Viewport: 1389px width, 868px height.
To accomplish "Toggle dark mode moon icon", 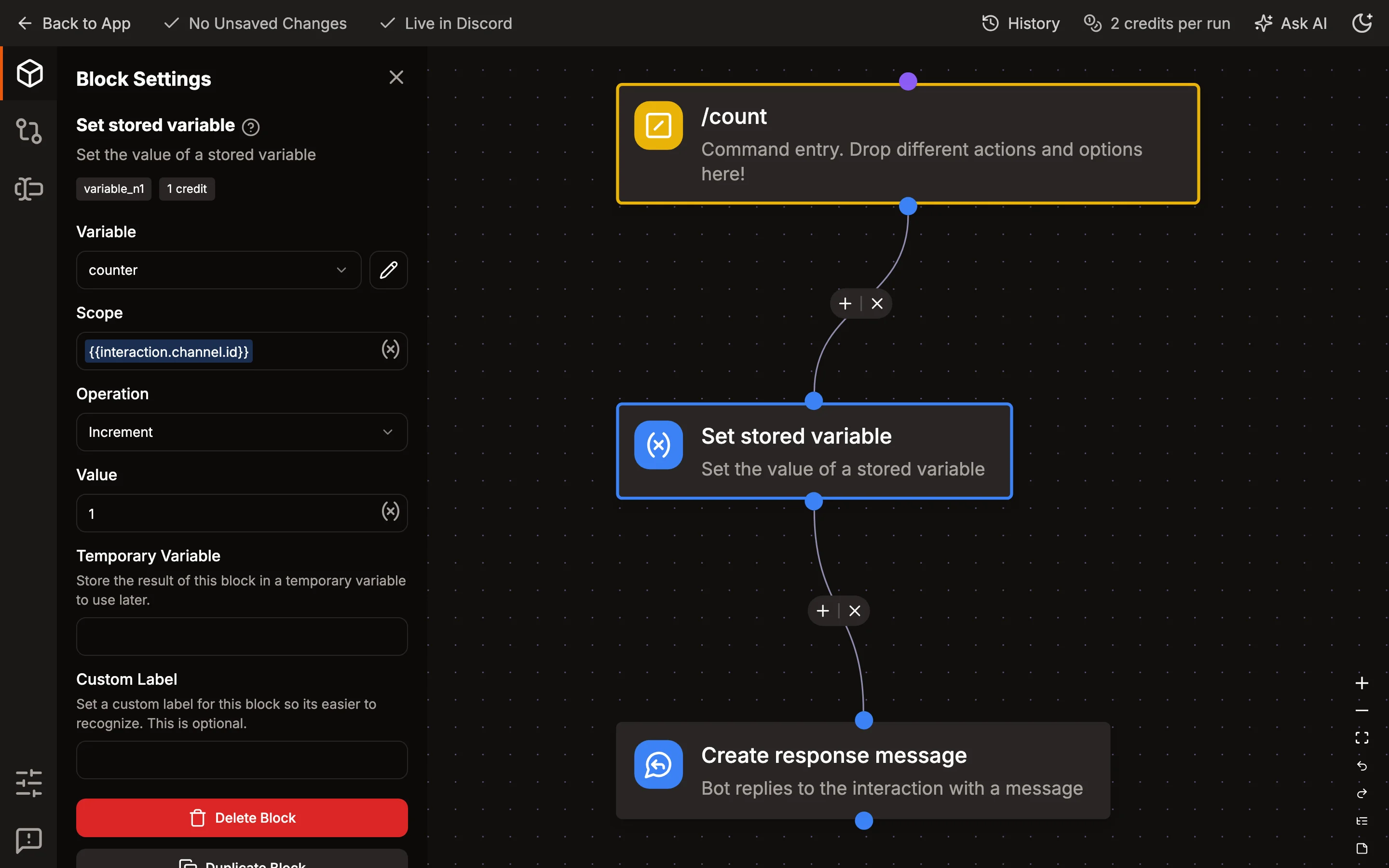I will tap(1362, 23).
